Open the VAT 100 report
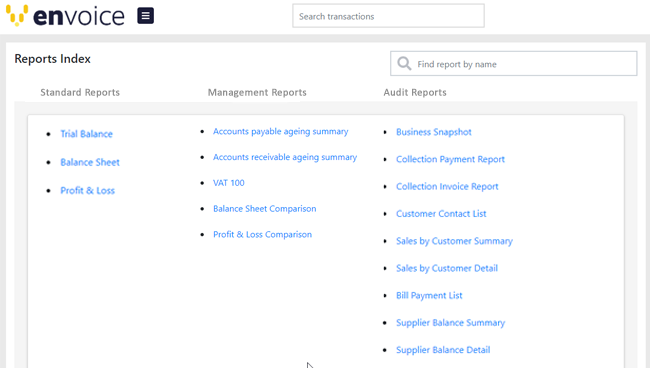The image size is (655, 370). [228, 183]
